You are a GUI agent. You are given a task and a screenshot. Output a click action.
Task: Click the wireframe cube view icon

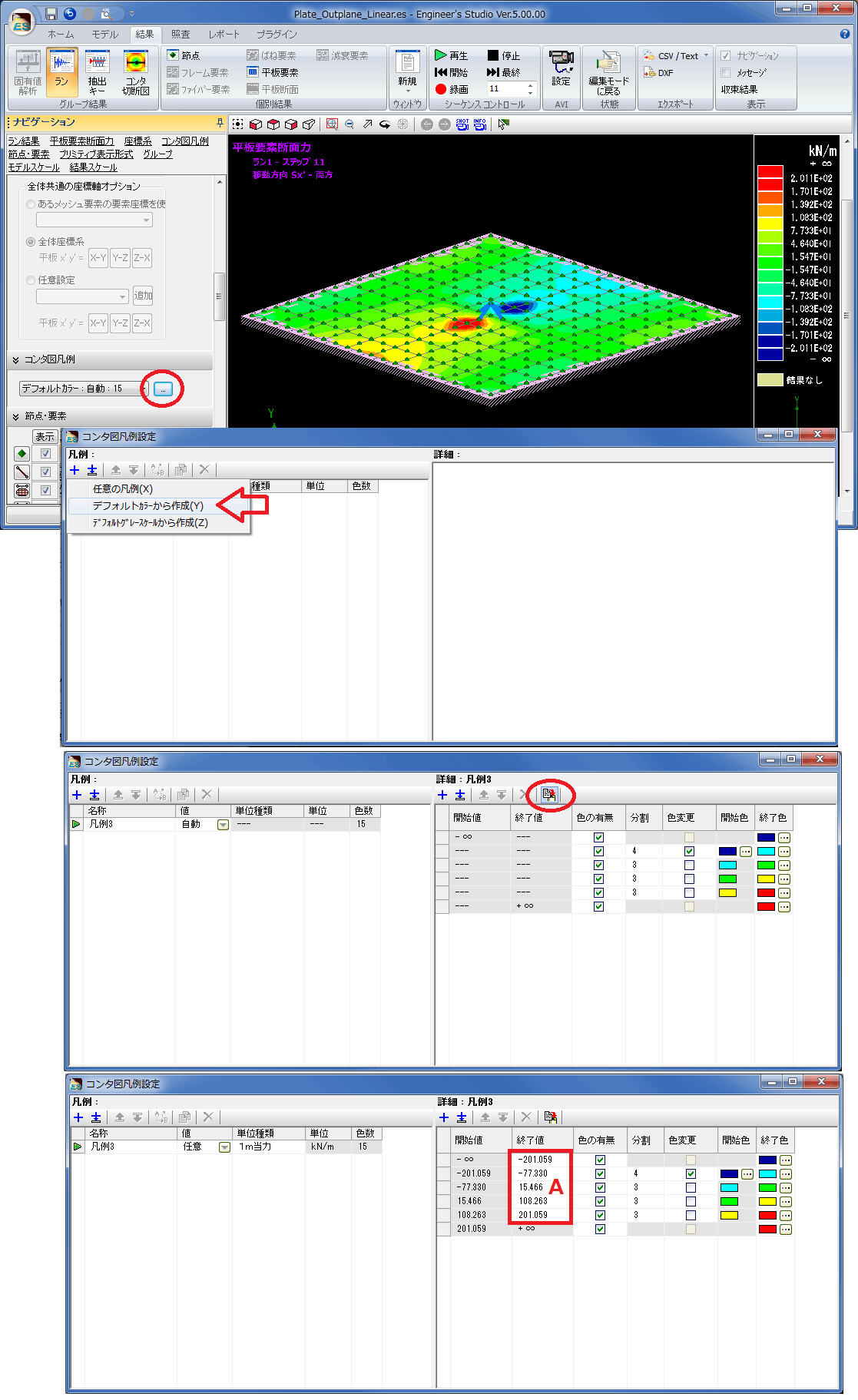coord(309,124)
